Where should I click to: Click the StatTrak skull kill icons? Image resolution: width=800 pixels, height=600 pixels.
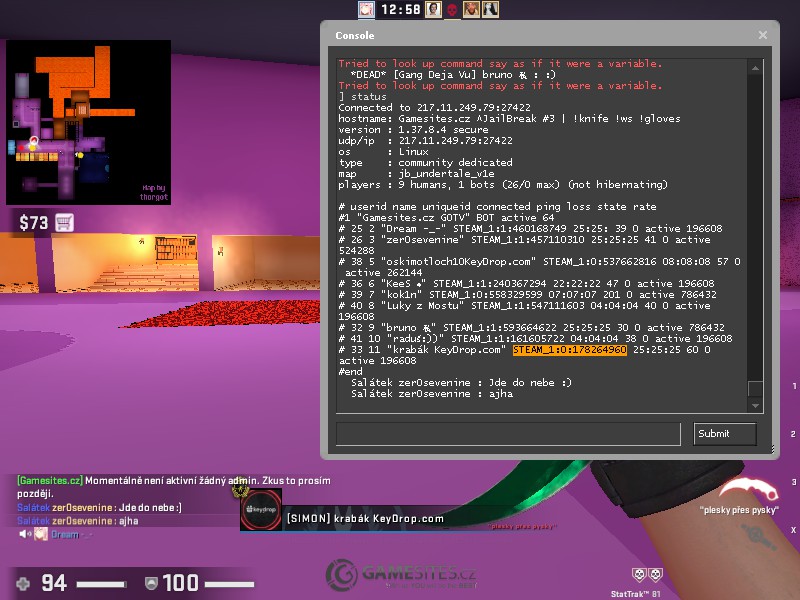pyautogui.click(x=647, y=574)
